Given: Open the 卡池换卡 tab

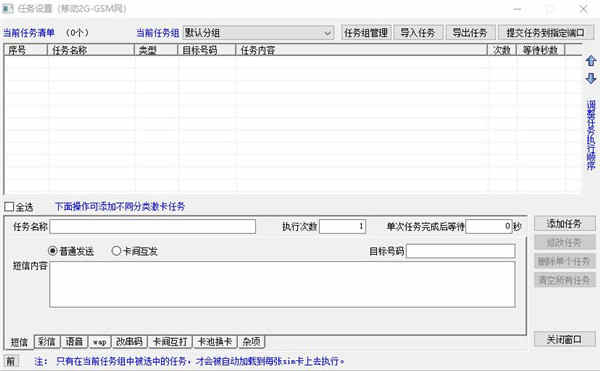Looking at the screenshot, I should pyautogui.click(x=215, y=341).
